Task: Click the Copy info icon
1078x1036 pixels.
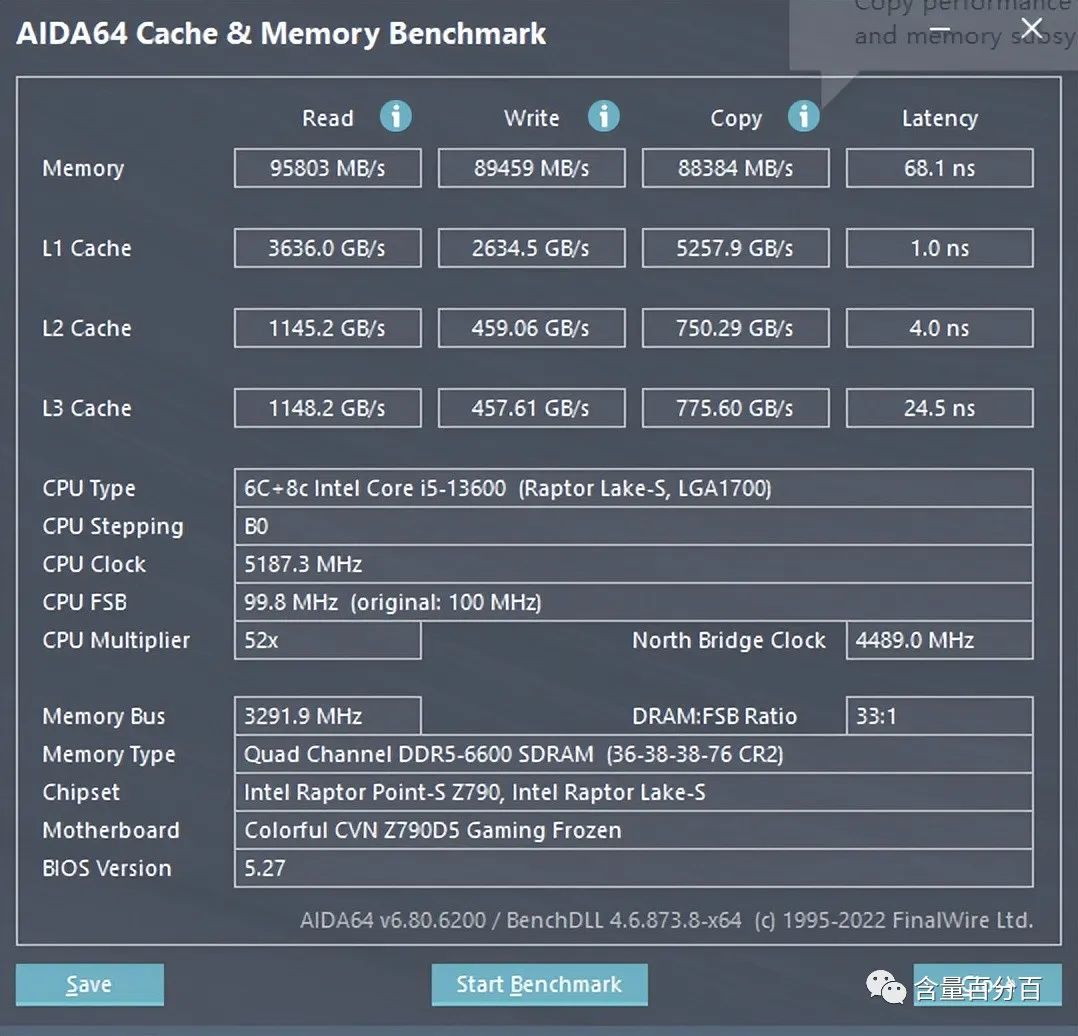Action: tap(804, 116)
